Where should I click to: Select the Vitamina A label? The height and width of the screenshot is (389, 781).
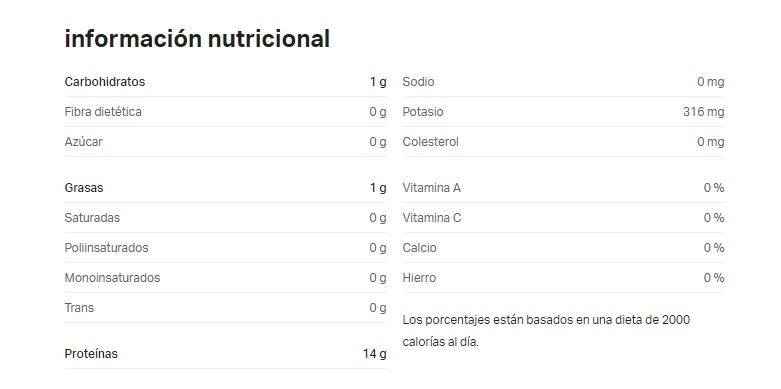pyautogui.click(x=431, y=188)
